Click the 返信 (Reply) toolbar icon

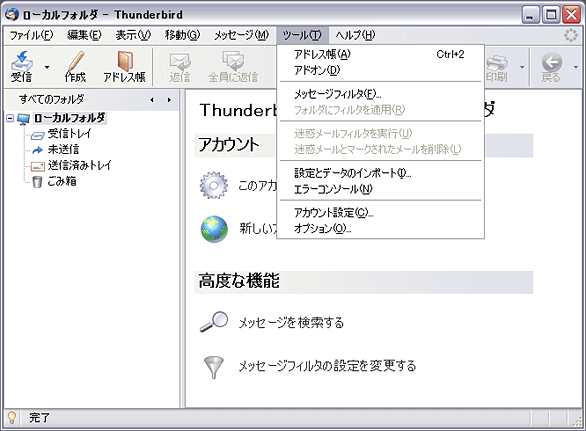[180, 61]
